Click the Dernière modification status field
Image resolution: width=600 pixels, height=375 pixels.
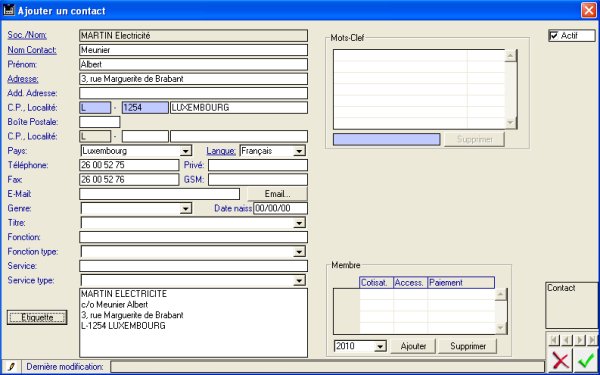pyautogui.click(x=328, y=367)
